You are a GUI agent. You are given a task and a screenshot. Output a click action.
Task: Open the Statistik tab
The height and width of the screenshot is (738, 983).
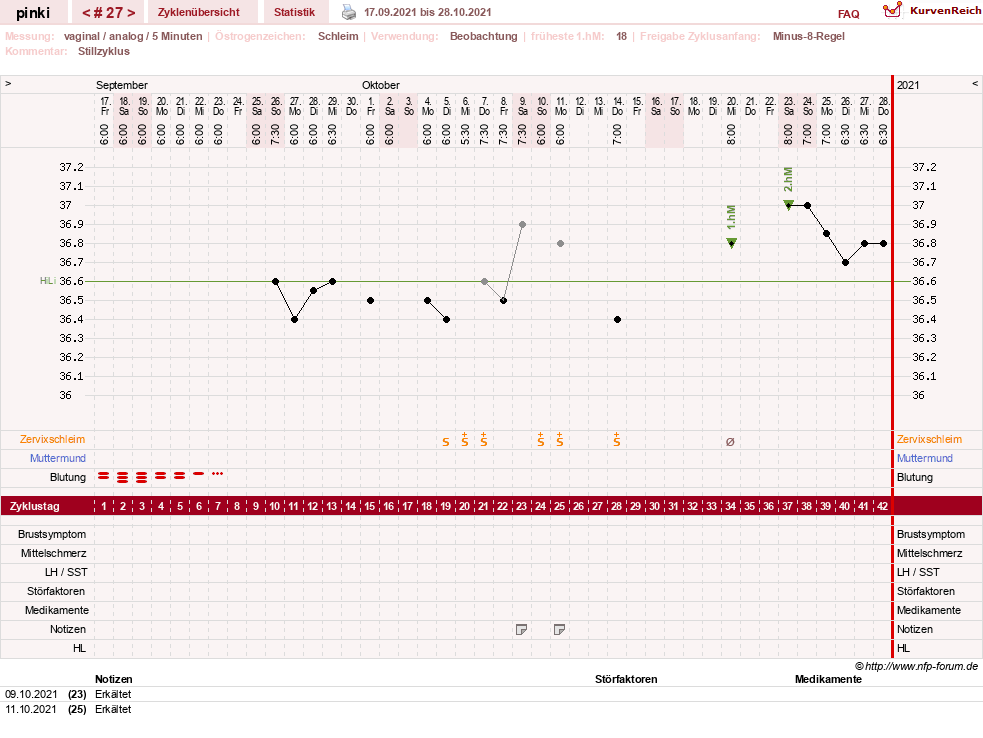tap(294, 12)
